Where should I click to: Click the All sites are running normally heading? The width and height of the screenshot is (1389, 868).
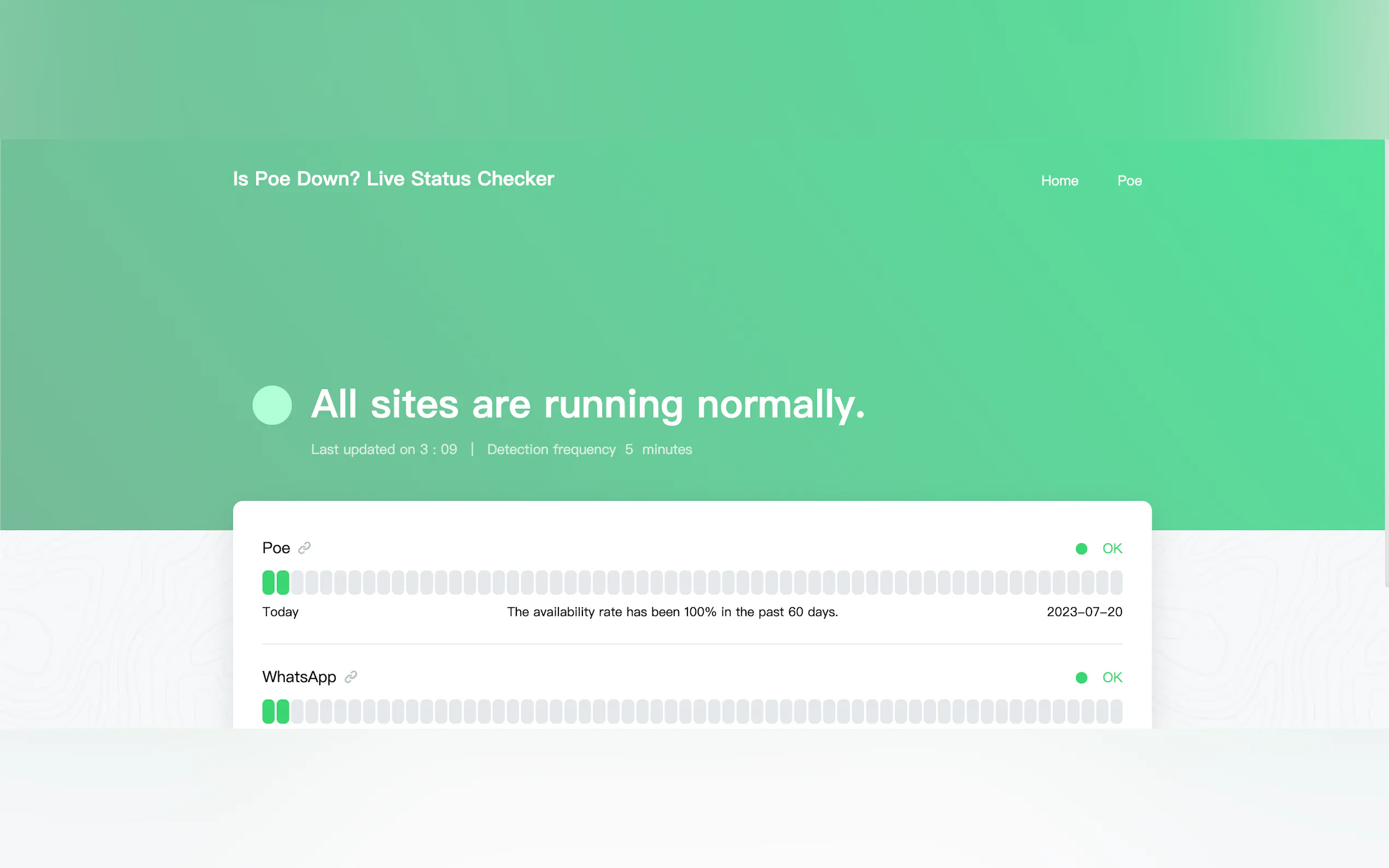(x=587, y=404)
